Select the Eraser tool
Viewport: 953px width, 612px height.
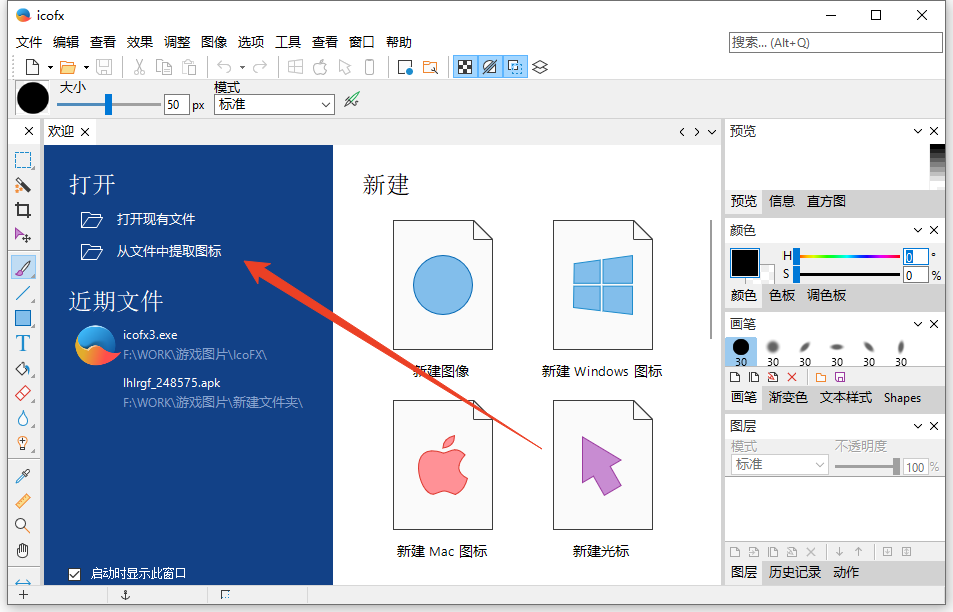point(25,393)
